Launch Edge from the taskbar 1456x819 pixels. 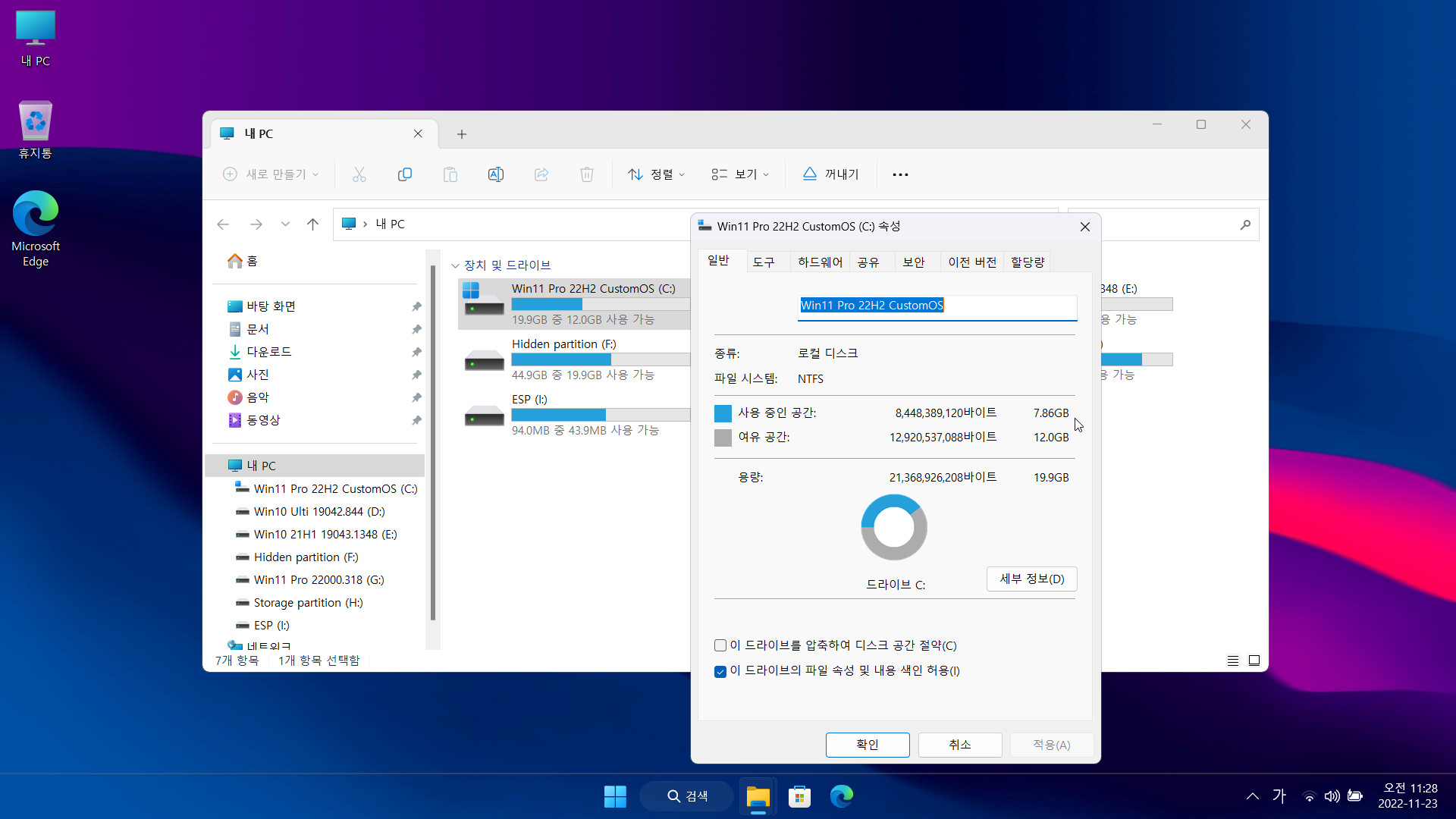pyautogui.click(x=841, y=796)
